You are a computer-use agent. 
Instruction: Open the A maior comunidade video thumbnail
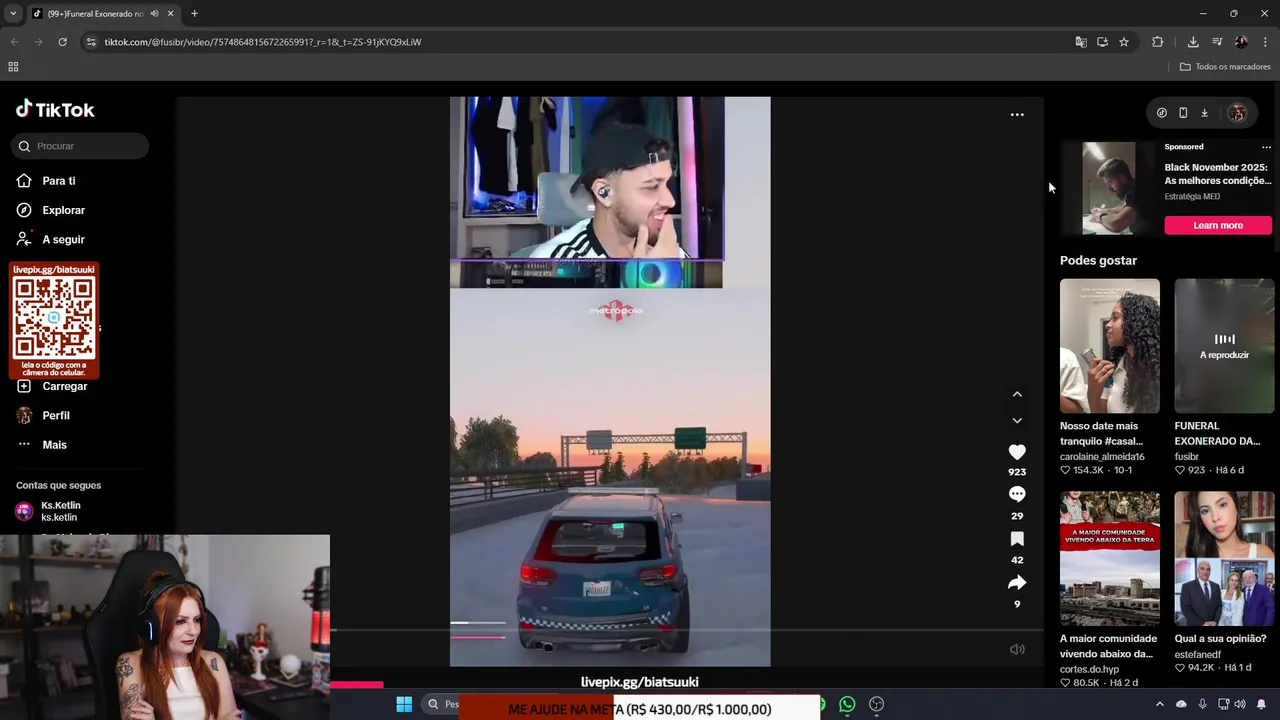[1110, 558]
